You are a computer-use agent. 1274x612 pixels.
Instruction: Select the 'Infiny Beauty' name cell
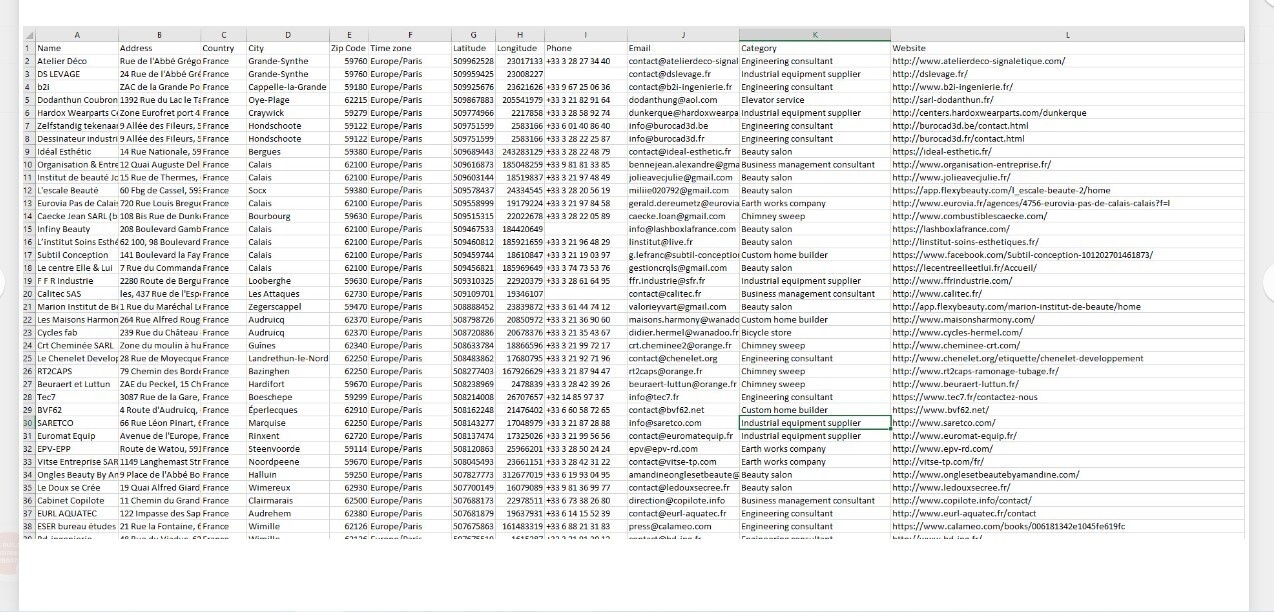pyautogui.click(x=76, y=229)
